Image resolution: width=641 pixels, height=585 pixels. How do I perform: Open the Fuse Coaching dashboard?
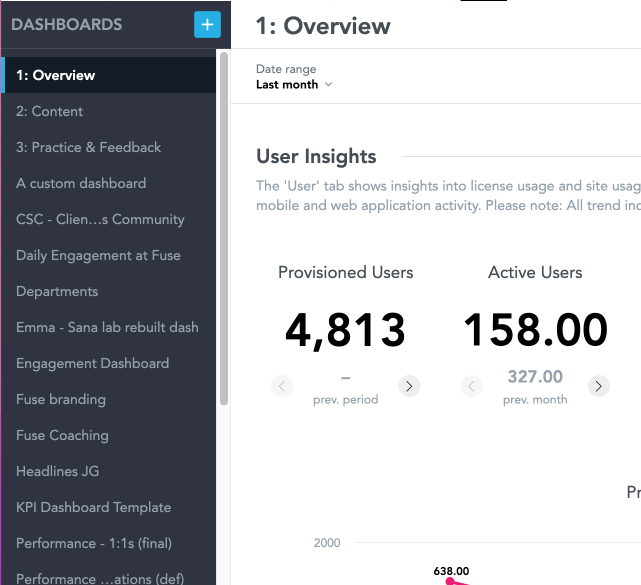[x=62, y=435]
